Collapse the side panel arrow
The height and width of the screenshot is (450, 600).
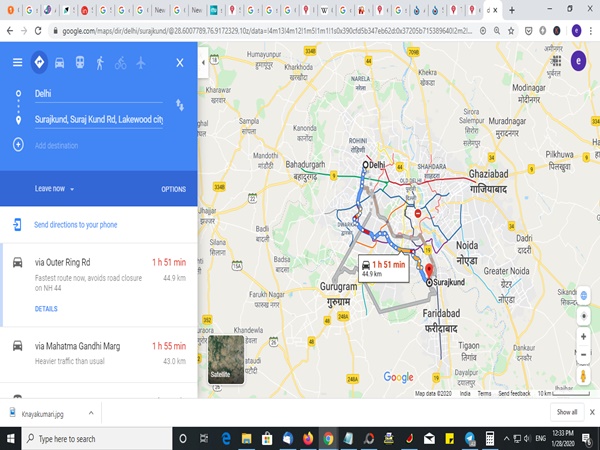click(x=203, y=63)
